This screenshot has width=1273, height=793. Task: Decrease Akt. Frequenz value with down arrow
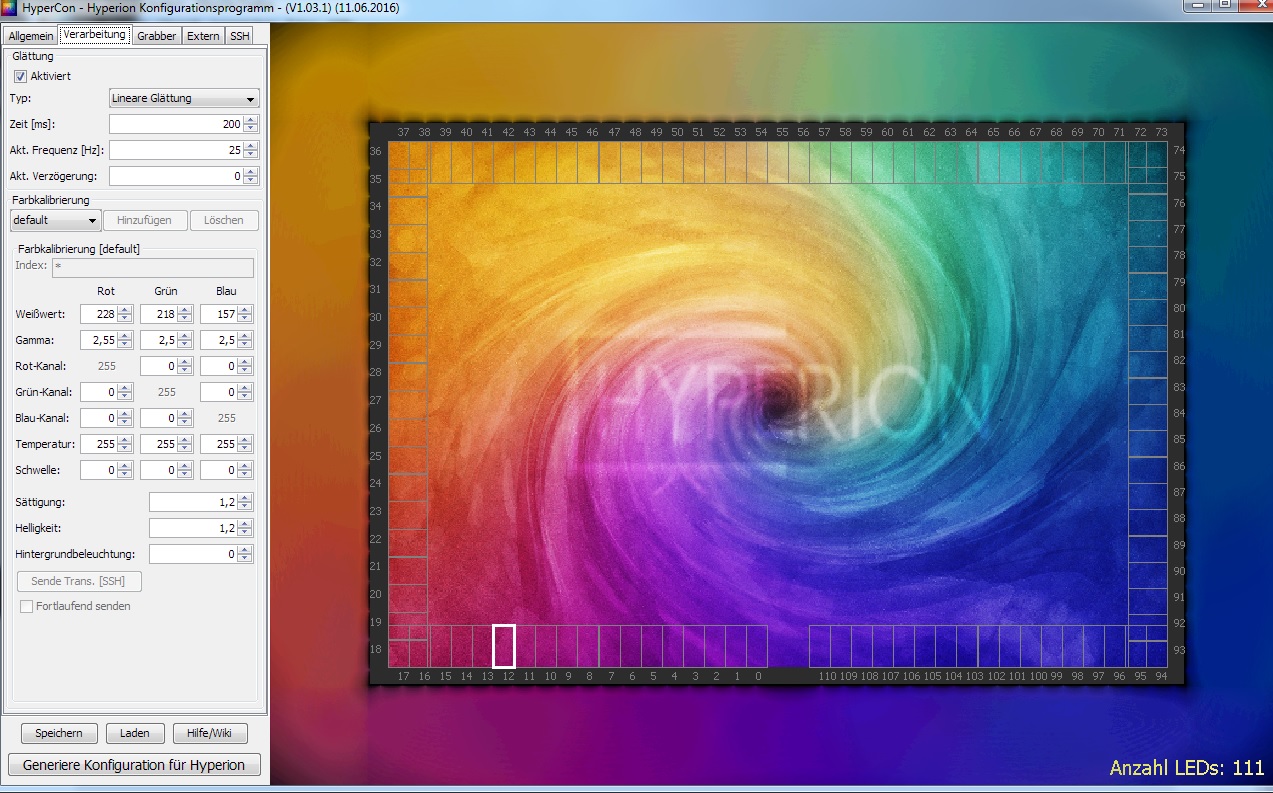(x=250, y=154)
